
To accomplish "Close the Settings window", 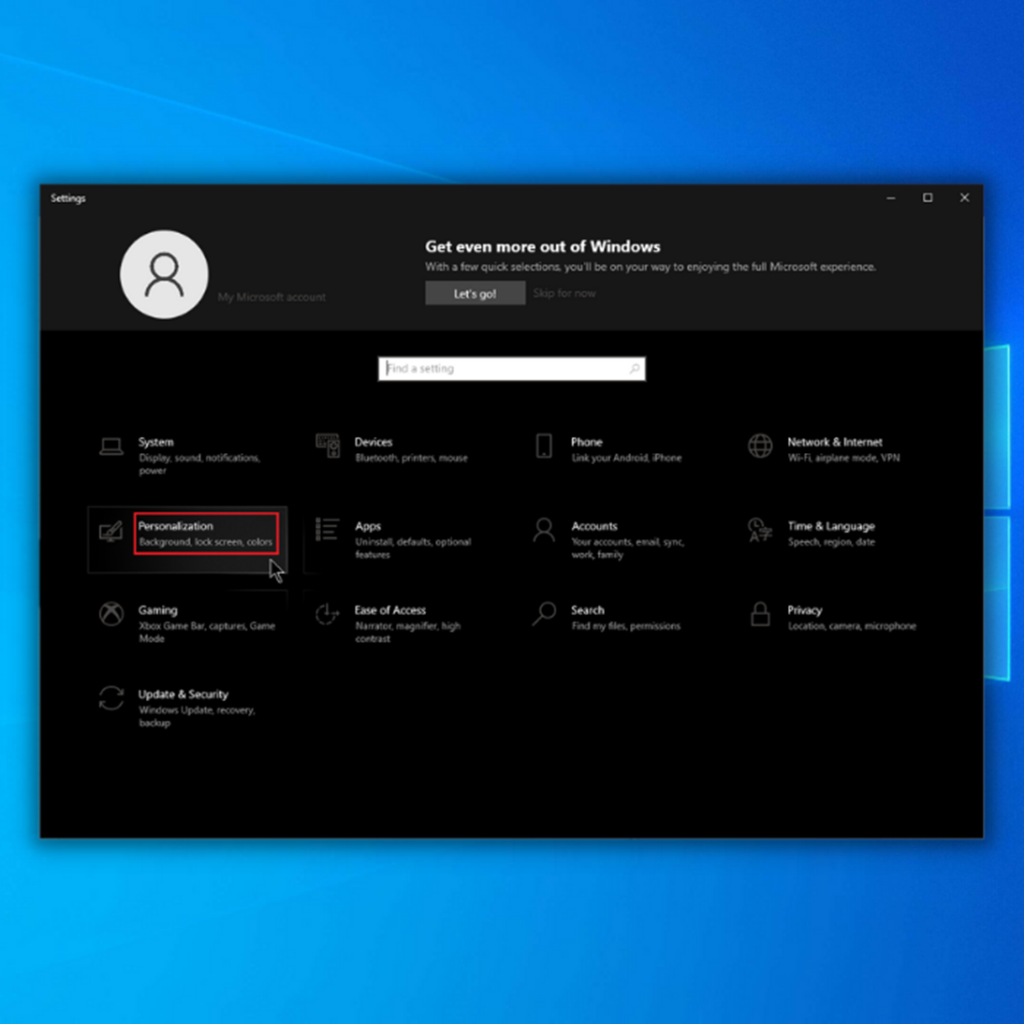I will point(965,198).
